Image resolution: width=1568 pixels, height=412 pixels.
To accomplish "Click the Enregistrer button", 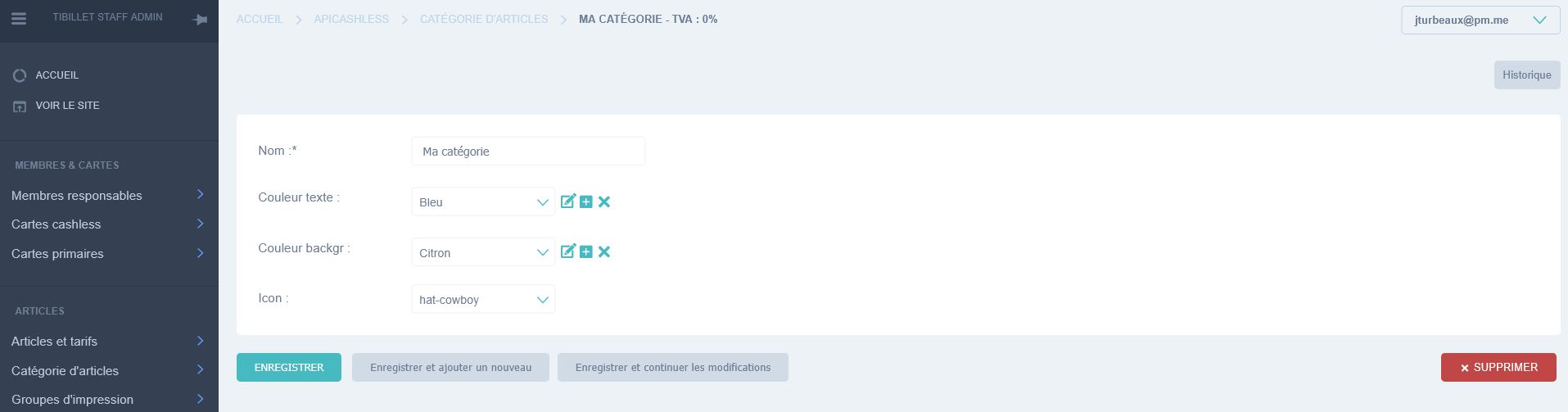I will click(289, 368).
